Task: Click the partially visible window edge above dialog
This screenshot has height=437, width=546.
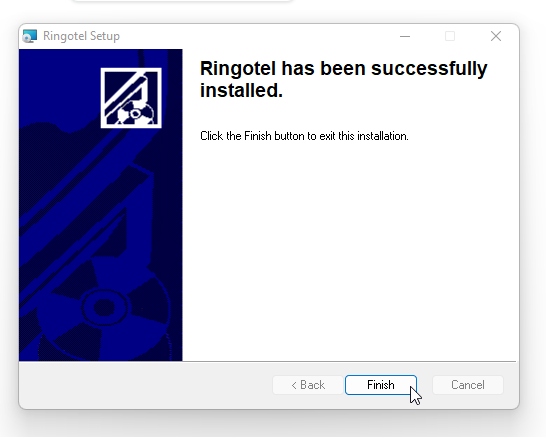Action: point(183,1)
